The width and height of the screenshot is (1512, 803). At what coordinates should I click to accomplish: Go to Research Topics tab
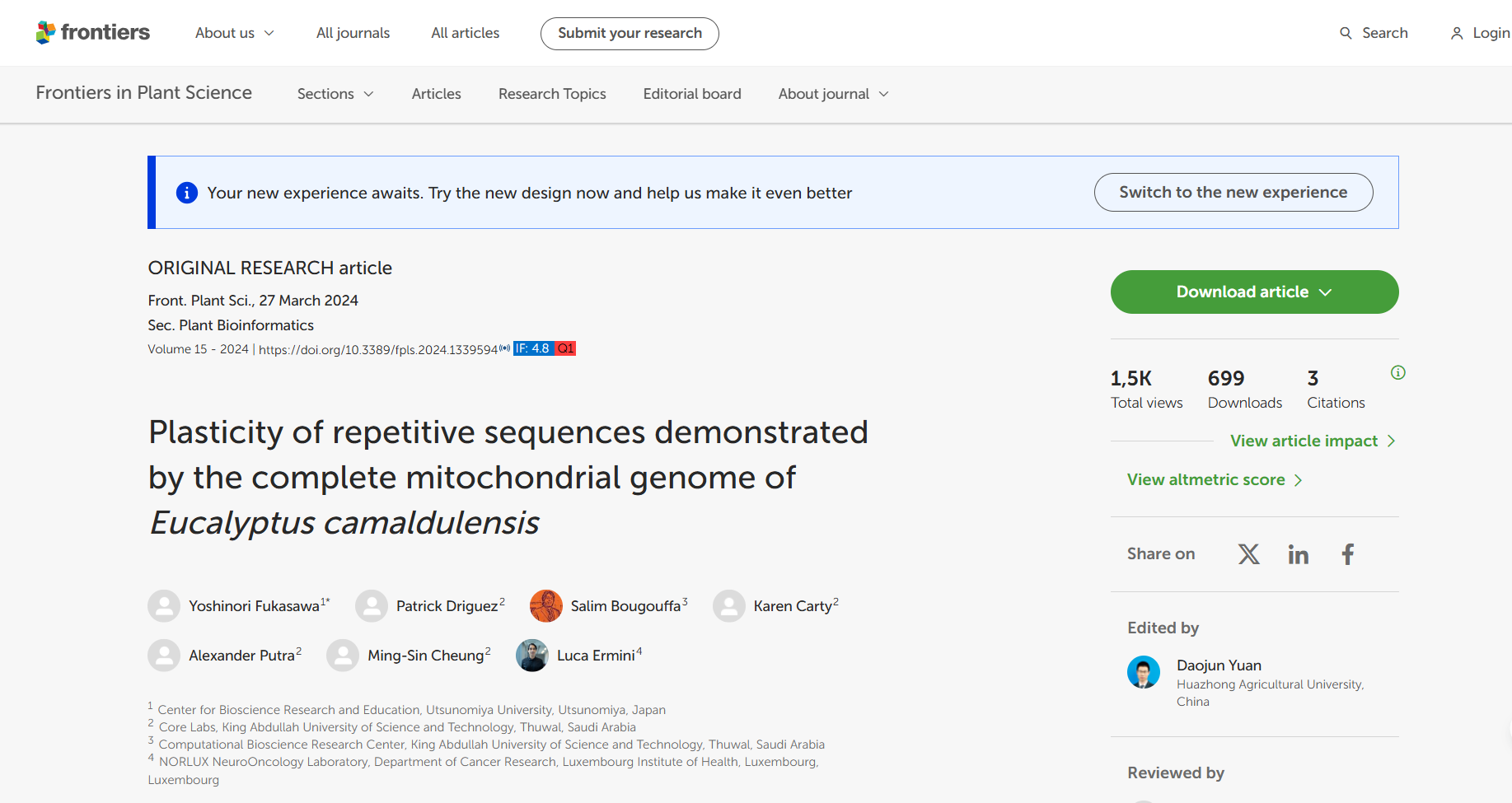coord(552,94)
